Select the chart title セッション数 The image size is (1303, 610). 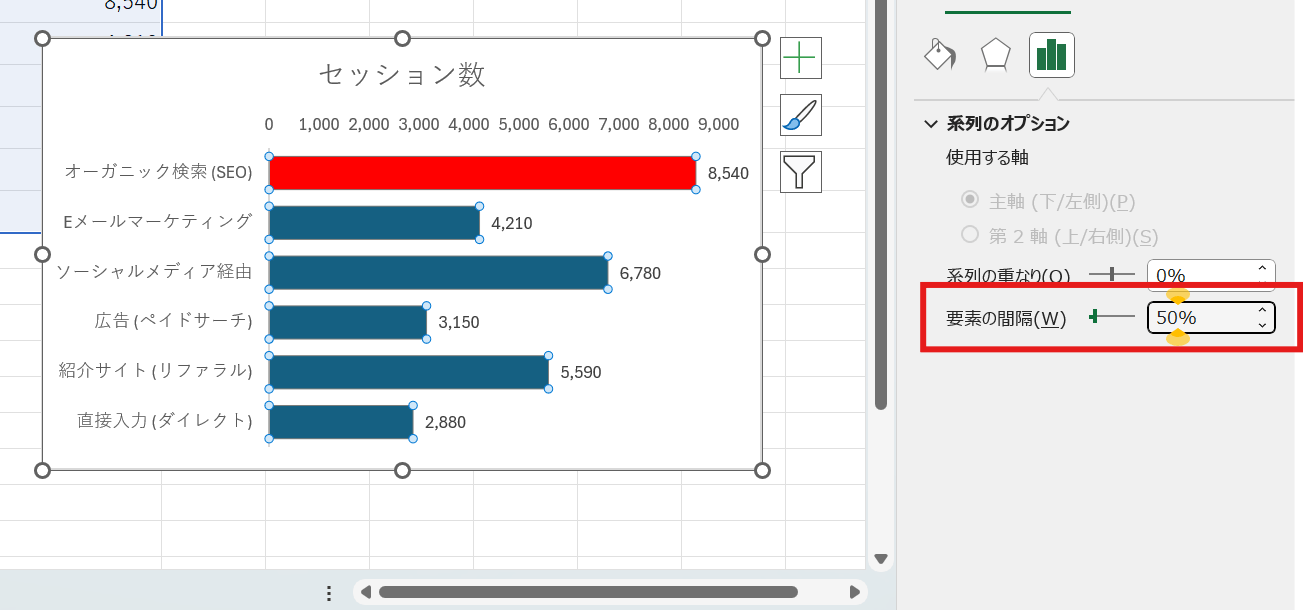coord(402,73)
